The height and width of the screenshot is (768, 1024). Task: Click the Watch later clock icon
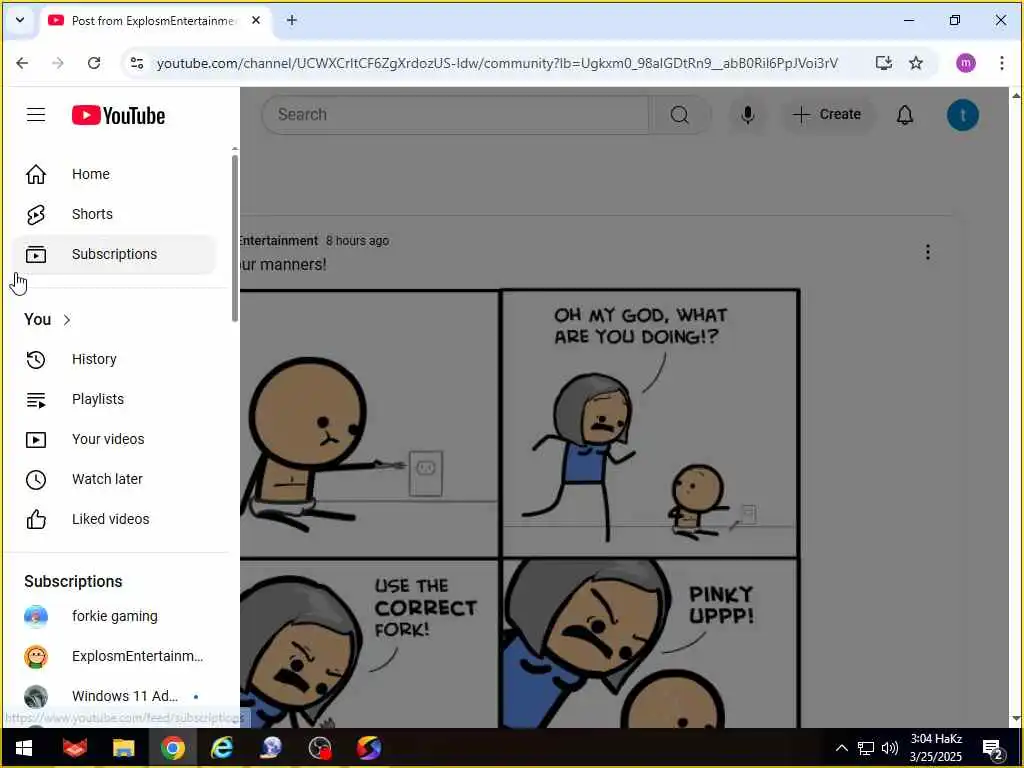click(36, 479)
